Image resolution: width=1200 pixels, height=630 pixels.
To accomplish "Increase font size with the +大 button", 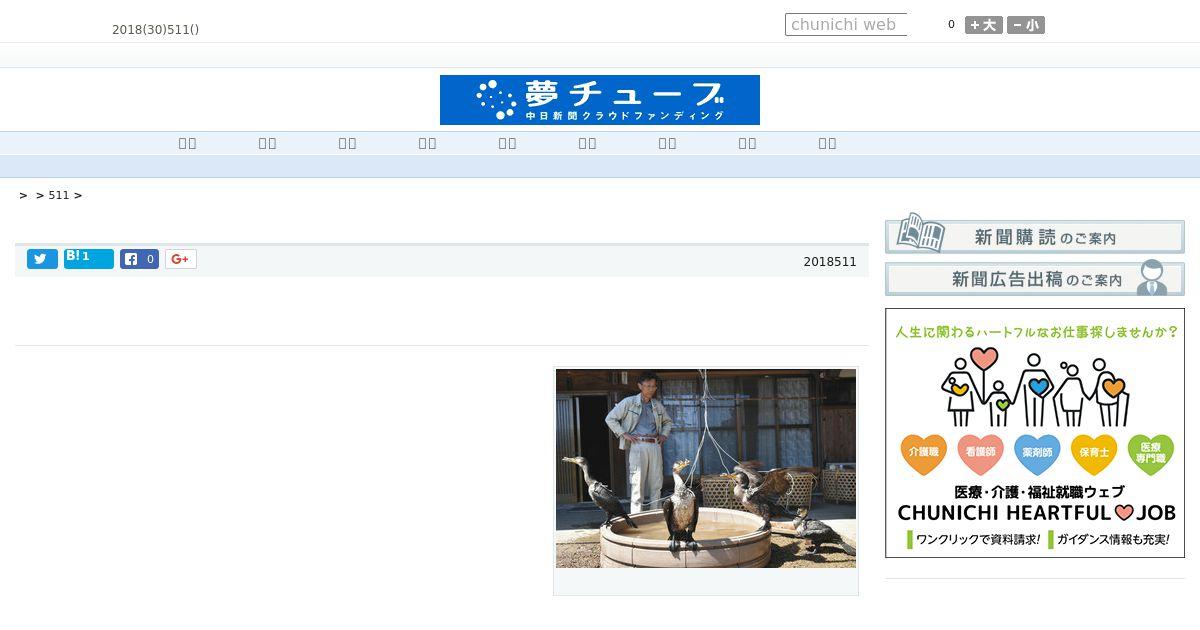I will tap(984, 25).
